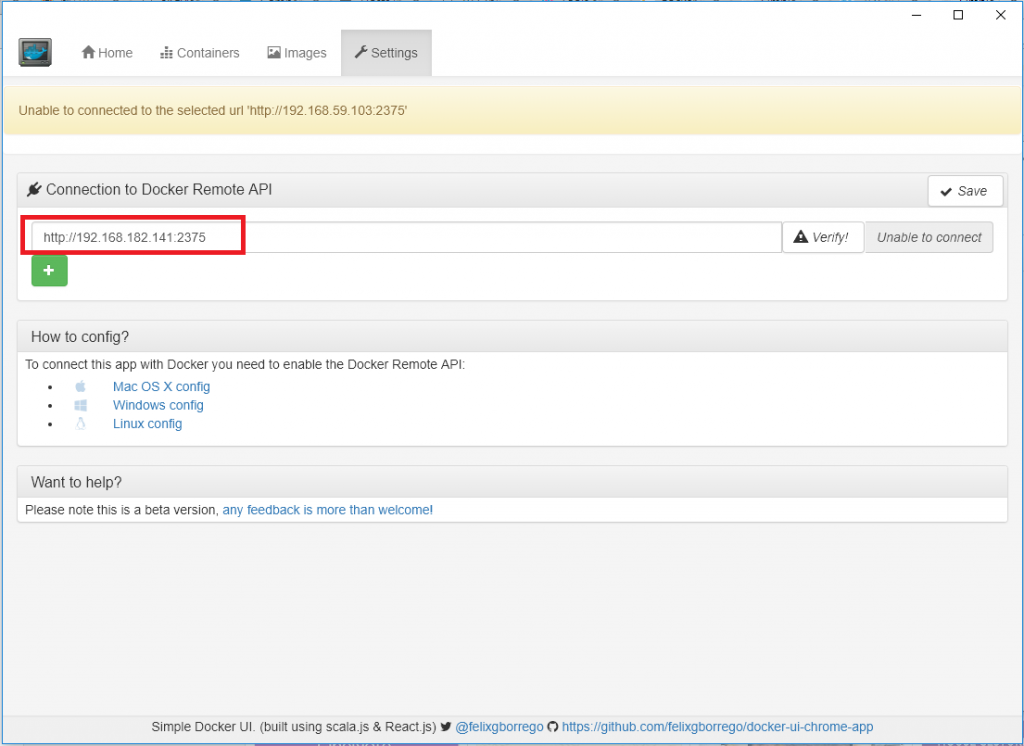Click the Verify! button
Viewport: 1024px width, 746px height.
point(822,237)
